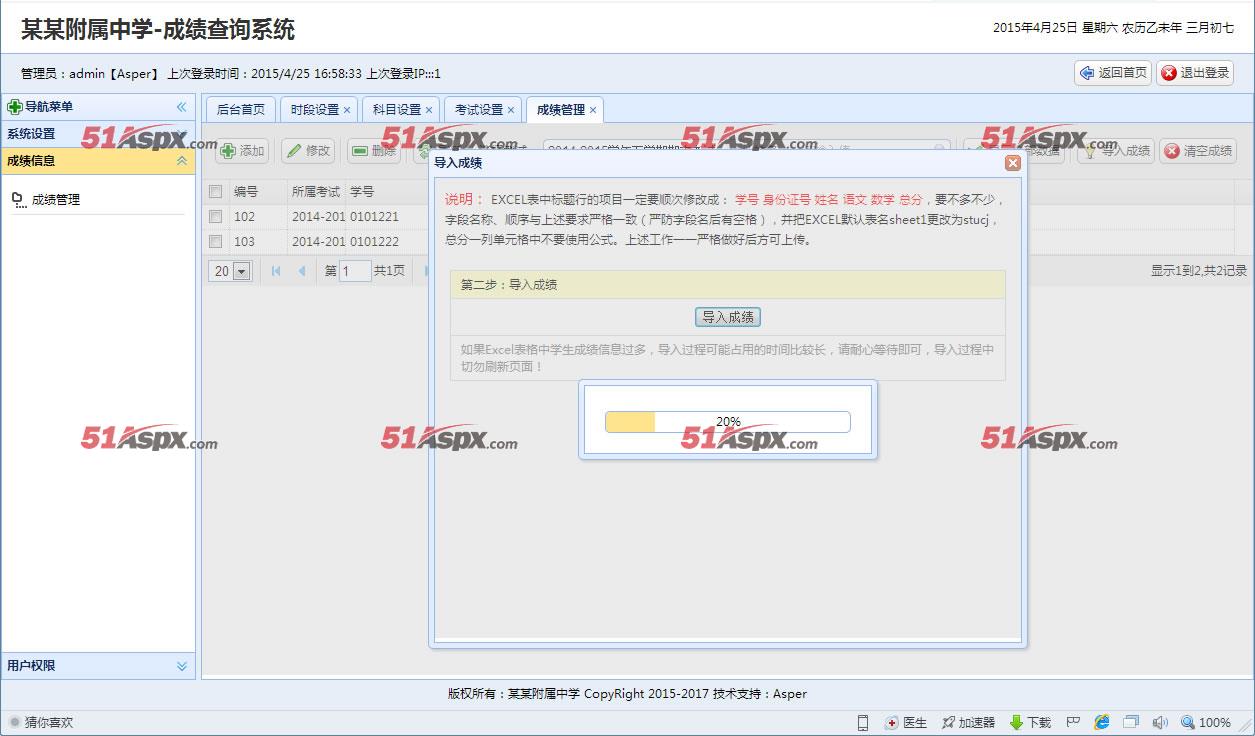Click the 20% progress bar
Image resolution: width=1255 pixels, height=736 pixels.
tap(728, 422)
